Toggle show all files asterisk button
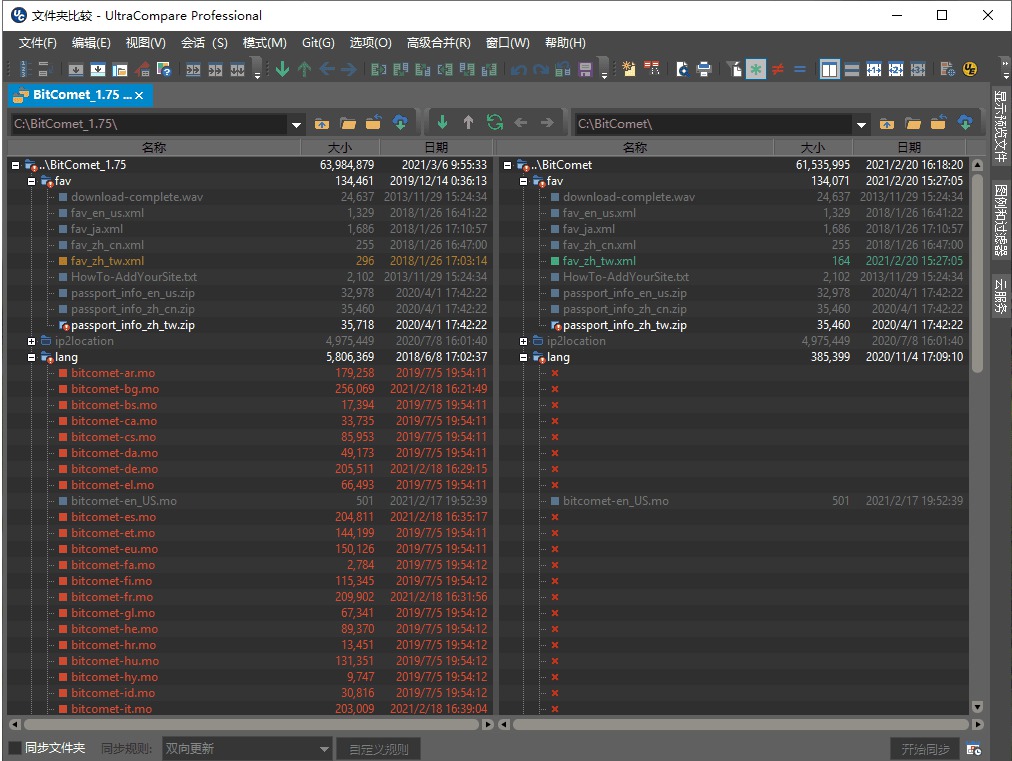Image resolution: width=1012 pixels, height=761 pixels. (756, 69)
